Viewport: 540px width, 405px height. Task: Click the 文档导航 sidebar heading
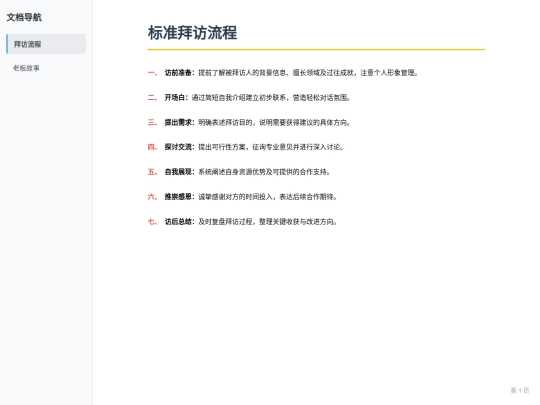point(24,17)
